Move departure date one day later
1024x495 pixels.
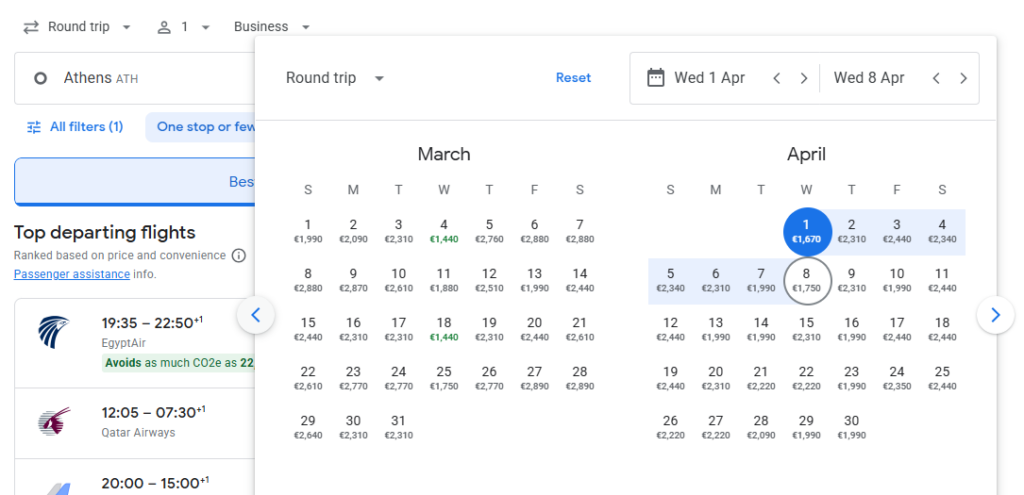click(804, 78)
